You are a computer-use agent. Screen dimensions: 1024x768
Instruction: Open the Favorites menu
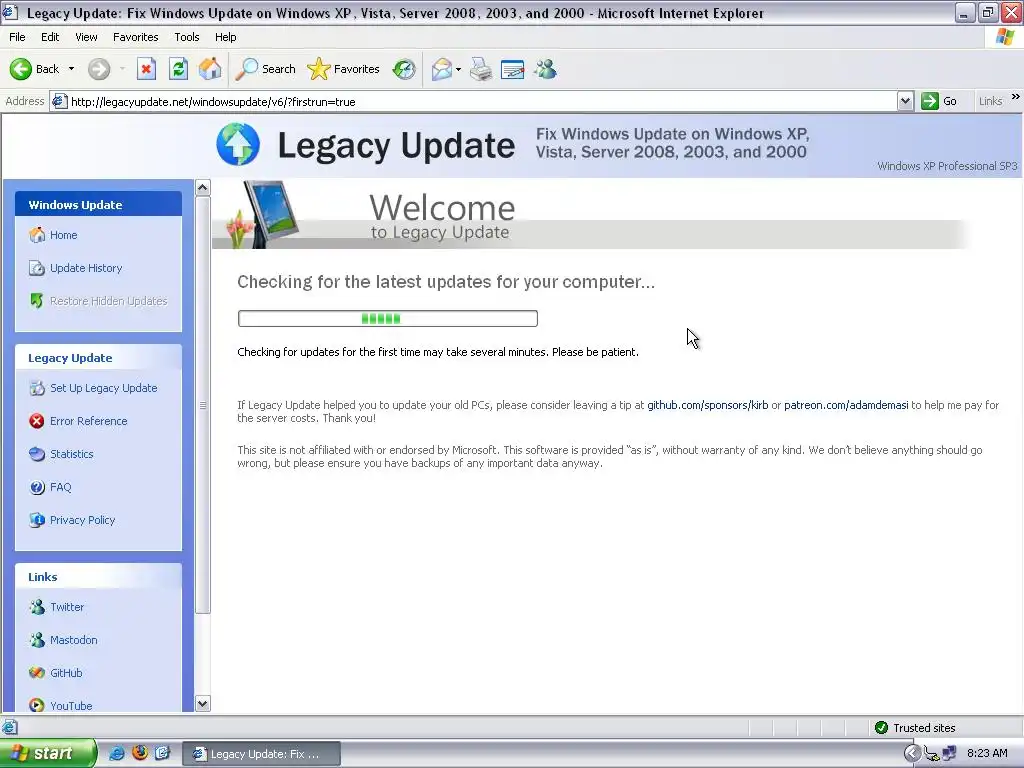tap(136, 37)
